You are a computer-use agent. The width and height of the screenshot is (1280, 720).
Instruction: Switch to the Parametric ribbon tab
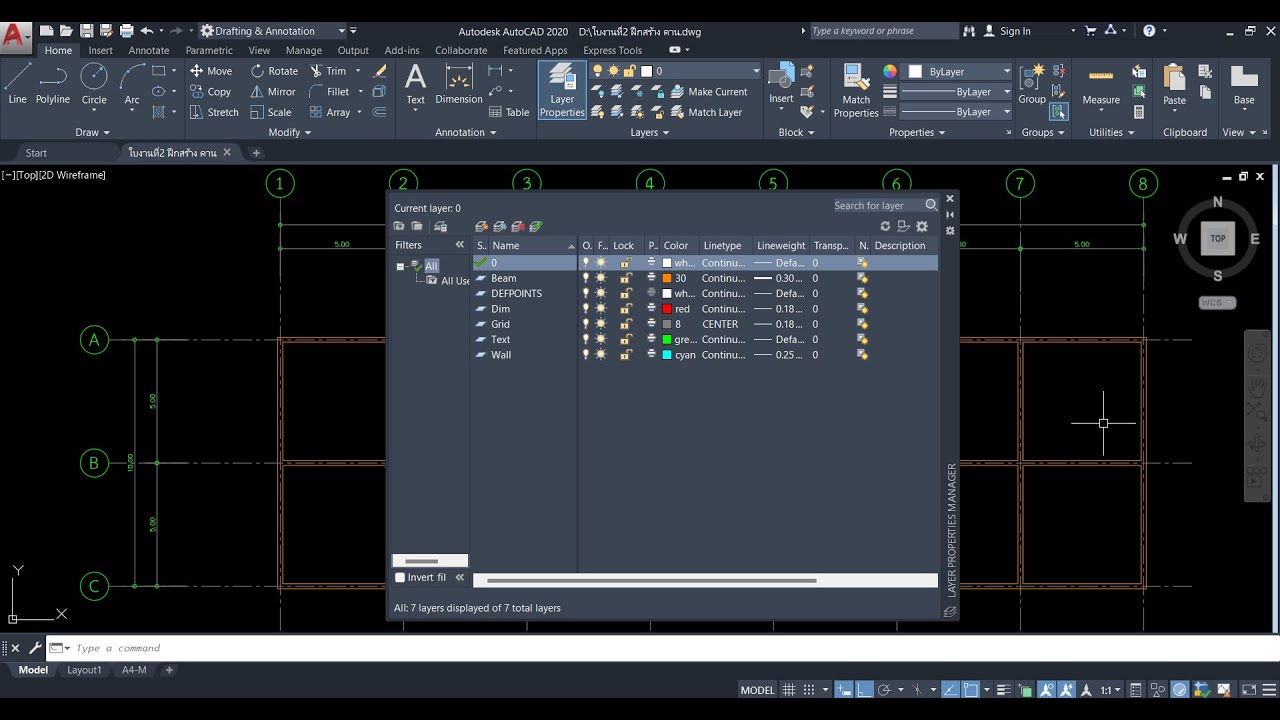[209, 50]
